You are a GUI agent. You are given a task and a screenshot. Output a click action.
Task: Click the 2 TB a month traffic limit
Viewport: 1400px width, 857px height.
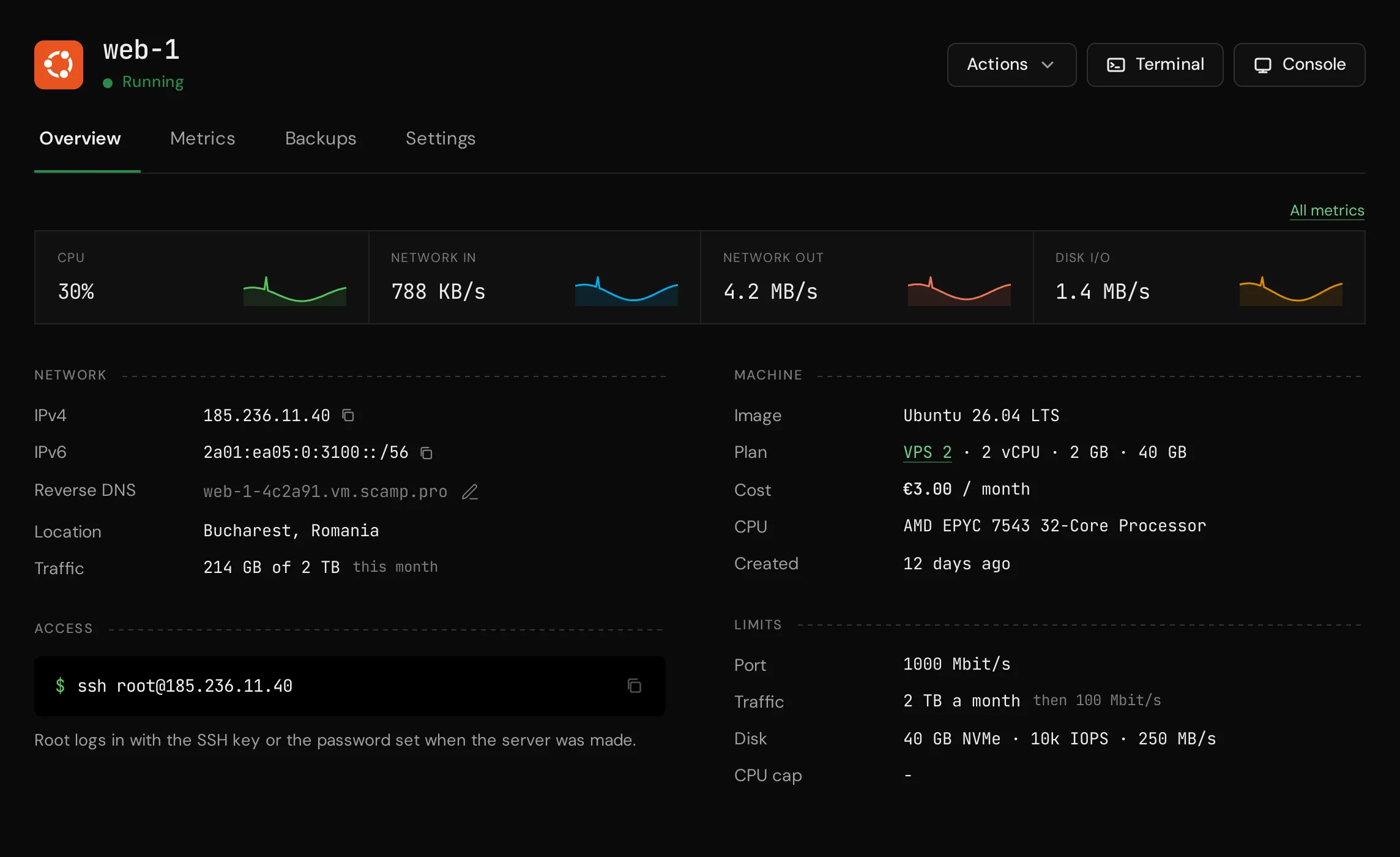pos(962,701)
